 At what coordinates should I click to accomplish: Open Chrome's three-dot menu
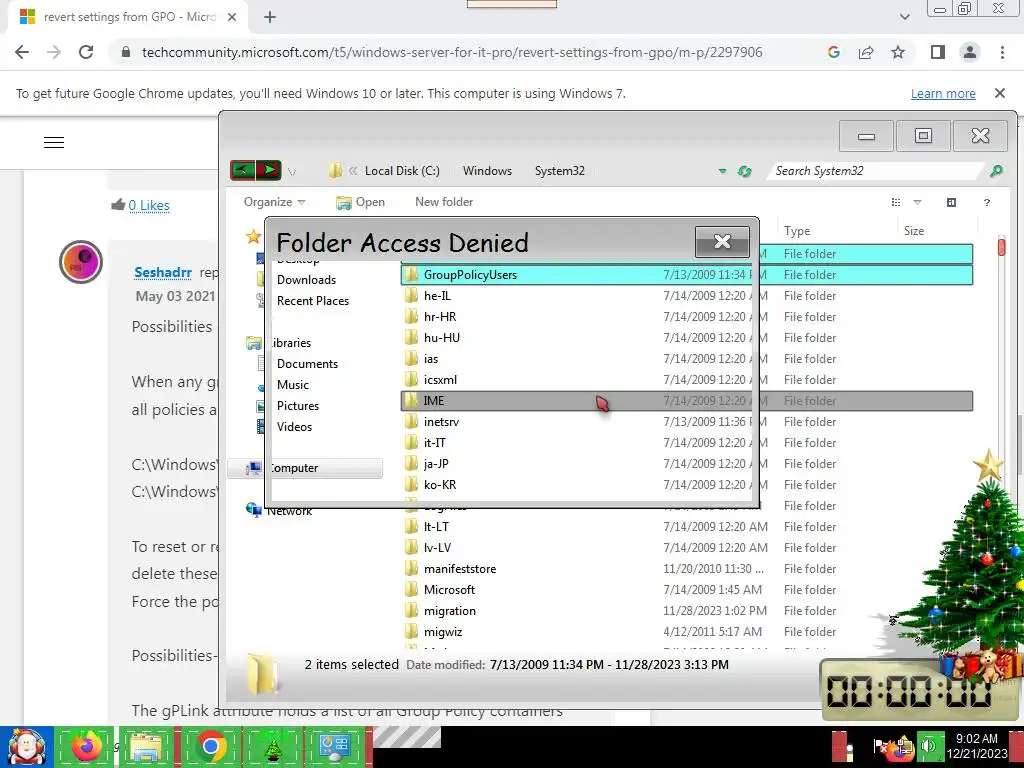tap(1002, 52)
